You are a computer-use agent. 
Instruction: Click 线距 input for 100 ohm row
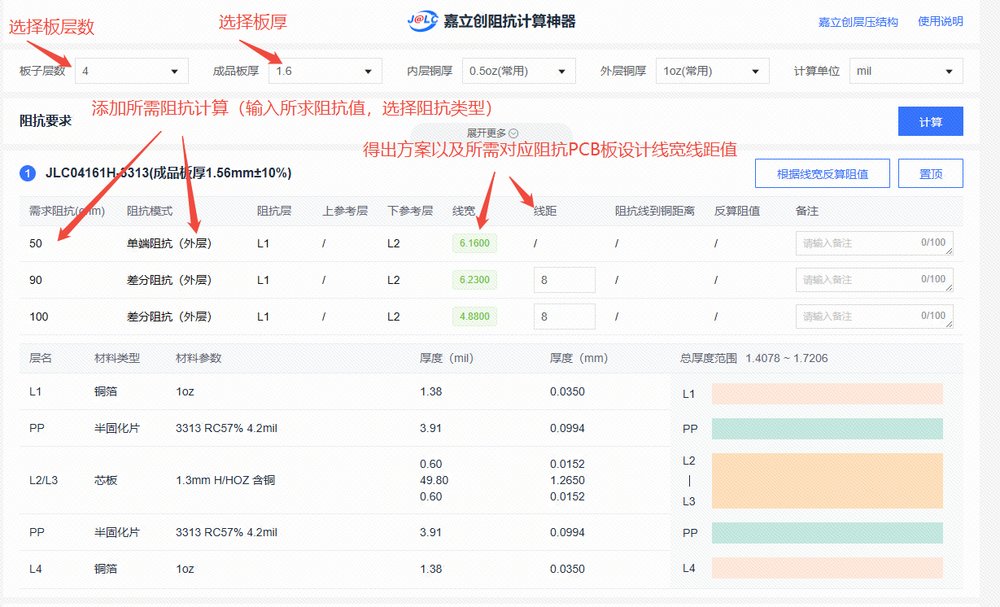pos(564,317)
